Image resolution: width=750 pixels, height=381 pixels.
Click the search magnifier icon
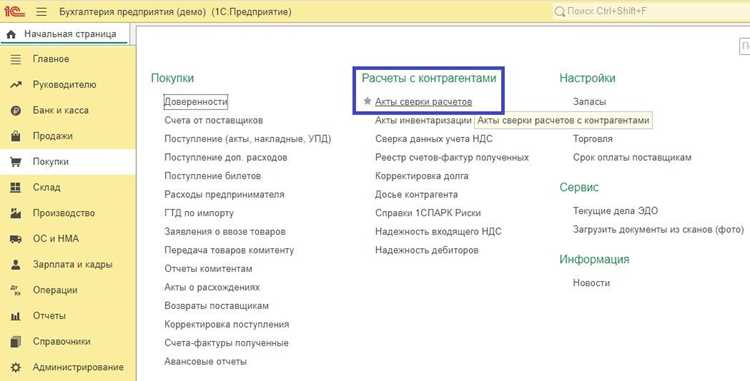click(x=559, y=11)
